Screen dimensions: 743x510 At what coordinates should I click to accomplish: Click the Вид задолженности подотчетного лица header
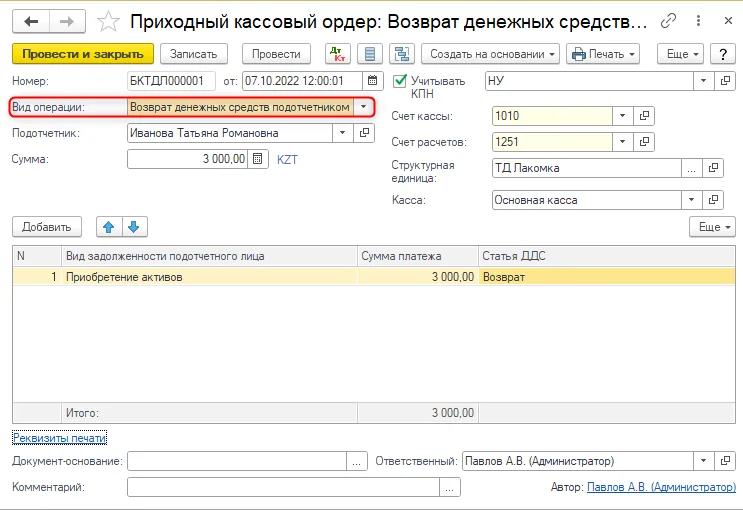coord(209,256)
